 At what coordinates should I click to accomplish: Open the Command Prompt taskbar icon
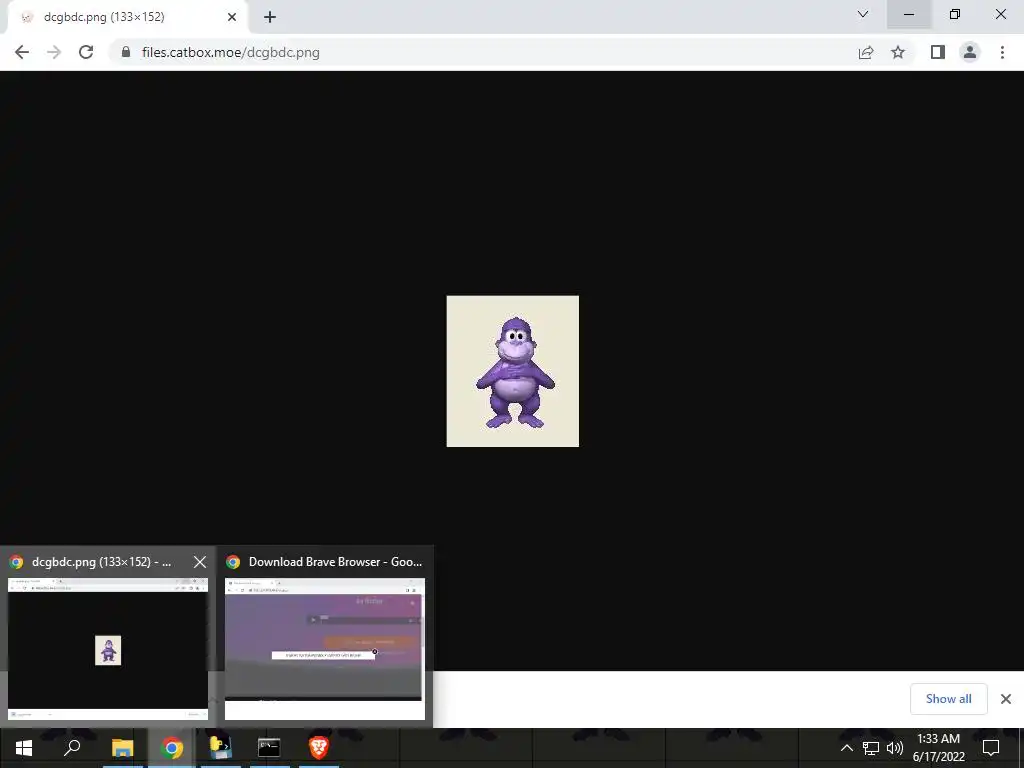[269, 748]
